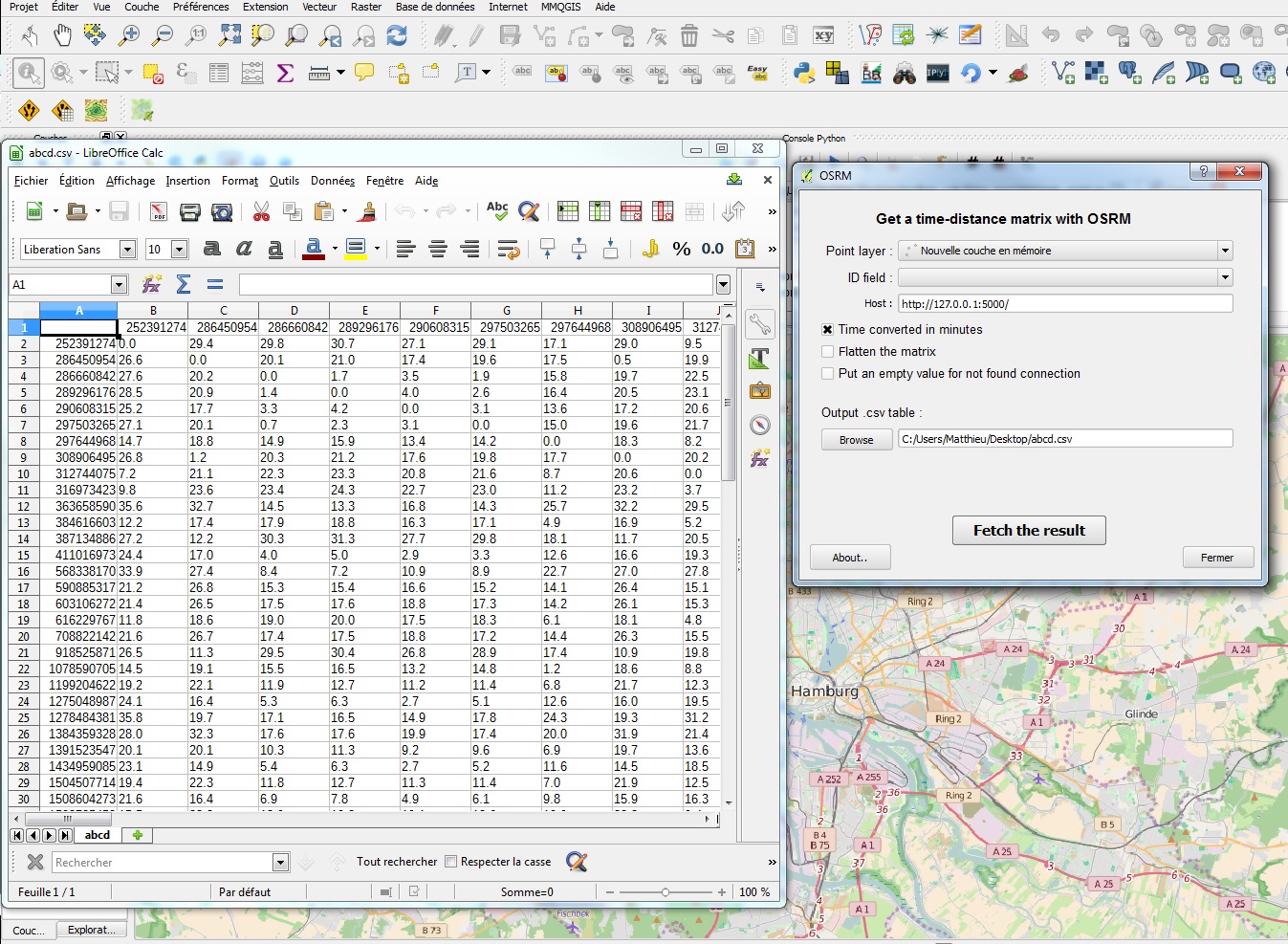
Task: Click the Cut scissors icon in Calc
Action: pos(261,211)
